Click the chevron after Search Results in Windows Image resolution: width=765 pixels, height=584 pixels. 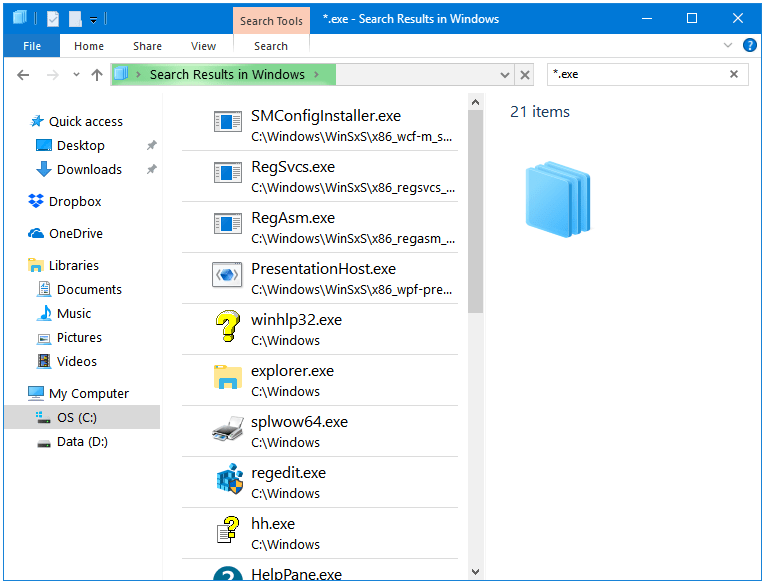316,74
